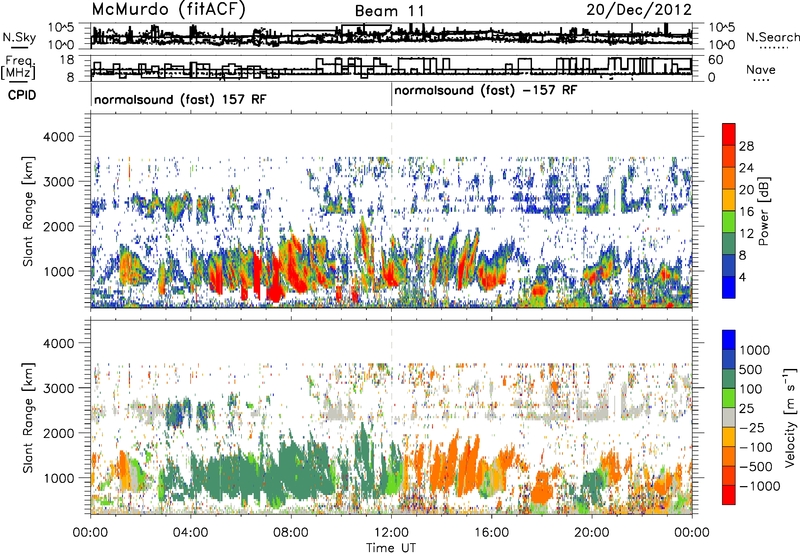Pick the red top segment of Power colorbar

click(729, 135)
